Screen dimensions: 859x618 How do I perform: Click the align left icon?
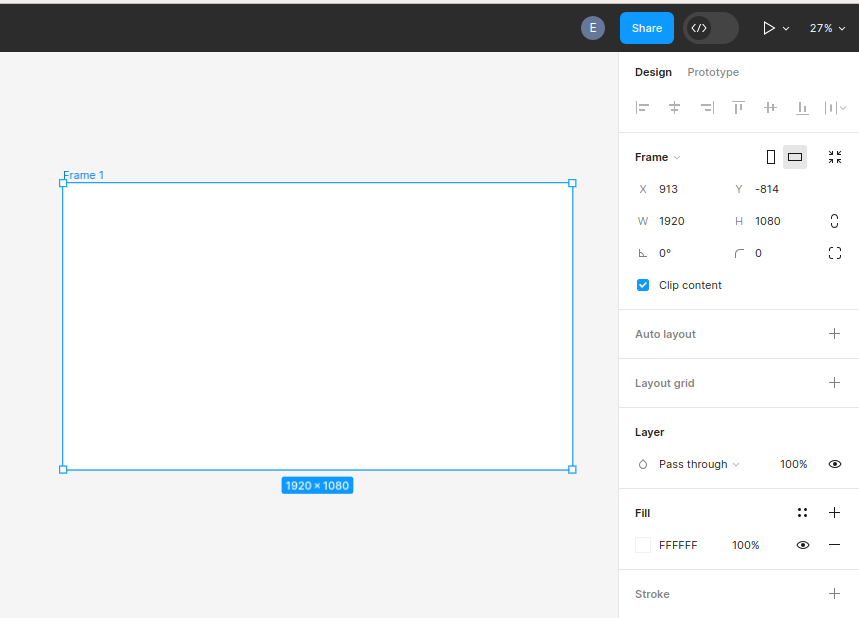point(643,108)
